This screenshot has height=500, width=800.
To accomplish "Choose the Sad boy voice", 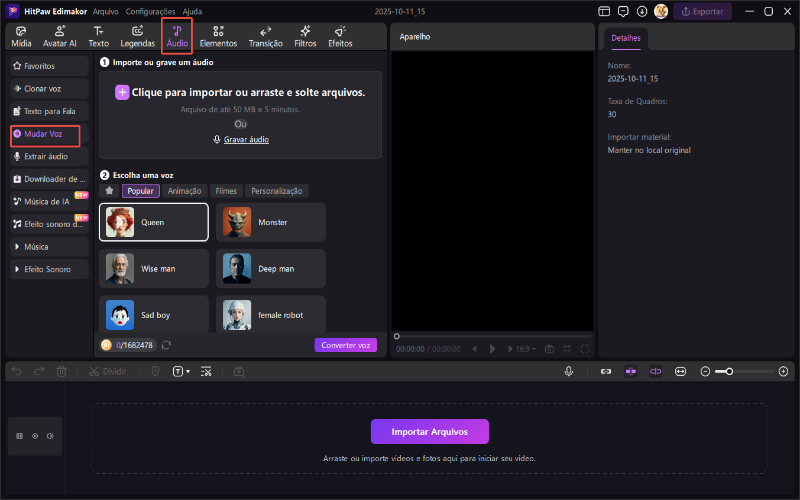I will pyautogui.click(x=154, y=314).
